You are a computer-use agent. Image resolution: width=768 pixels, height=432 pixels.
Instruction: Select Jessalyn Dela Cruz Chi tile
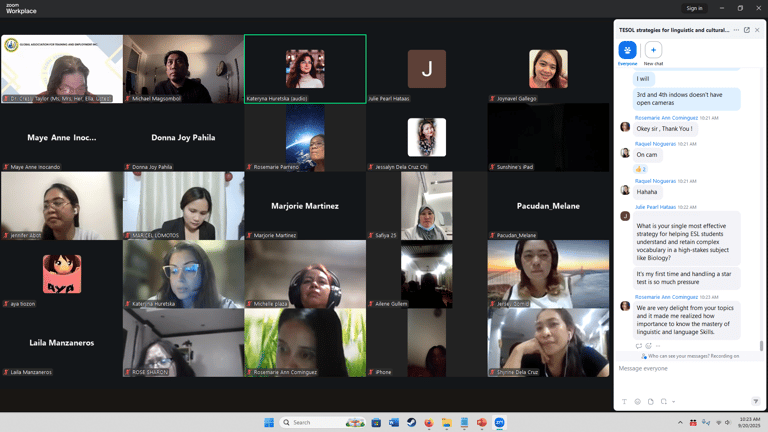(x=427, y=138)
